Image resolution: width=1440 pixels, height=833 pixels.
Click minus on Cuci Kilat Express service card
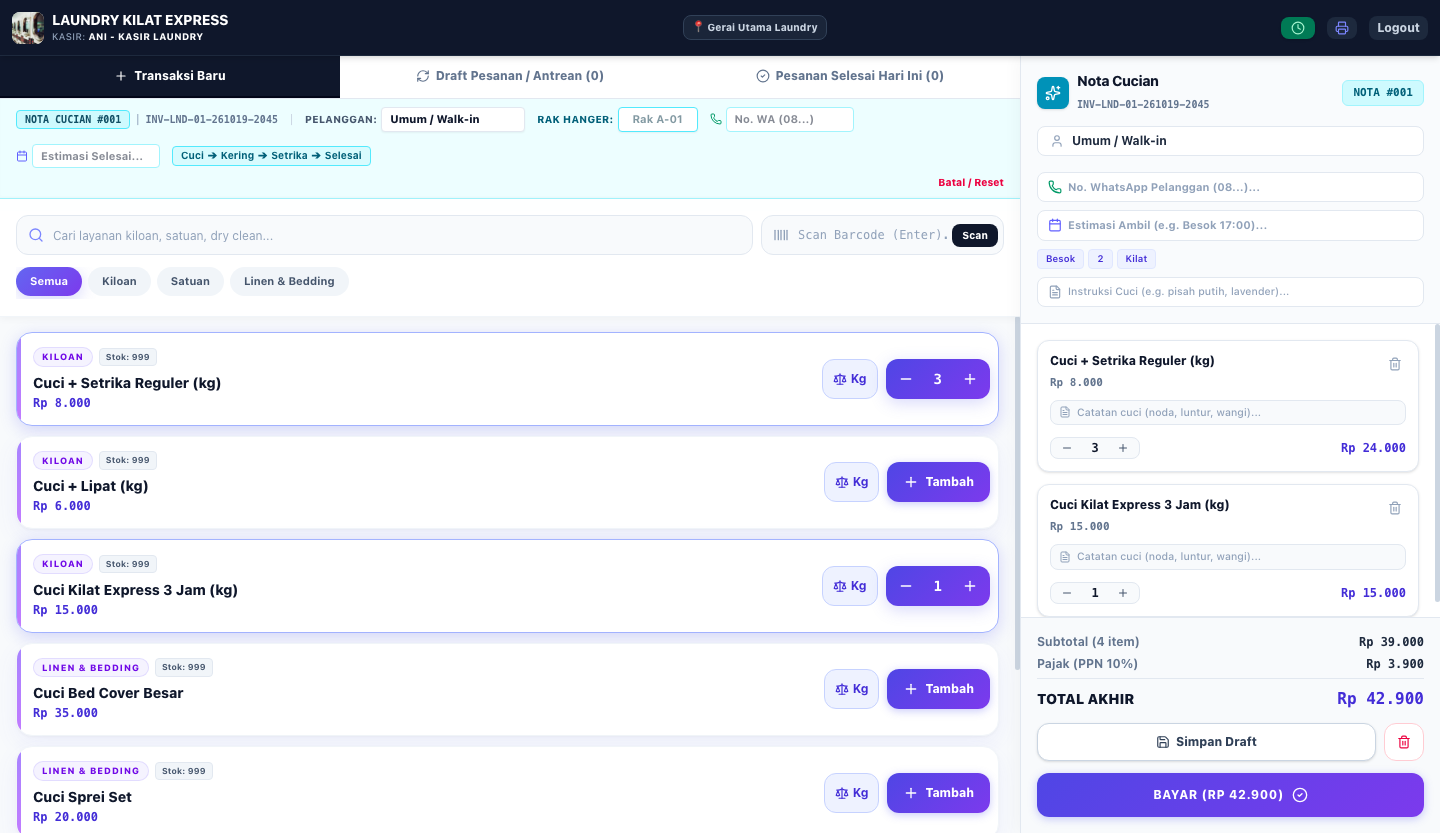[x=906, y=586]
